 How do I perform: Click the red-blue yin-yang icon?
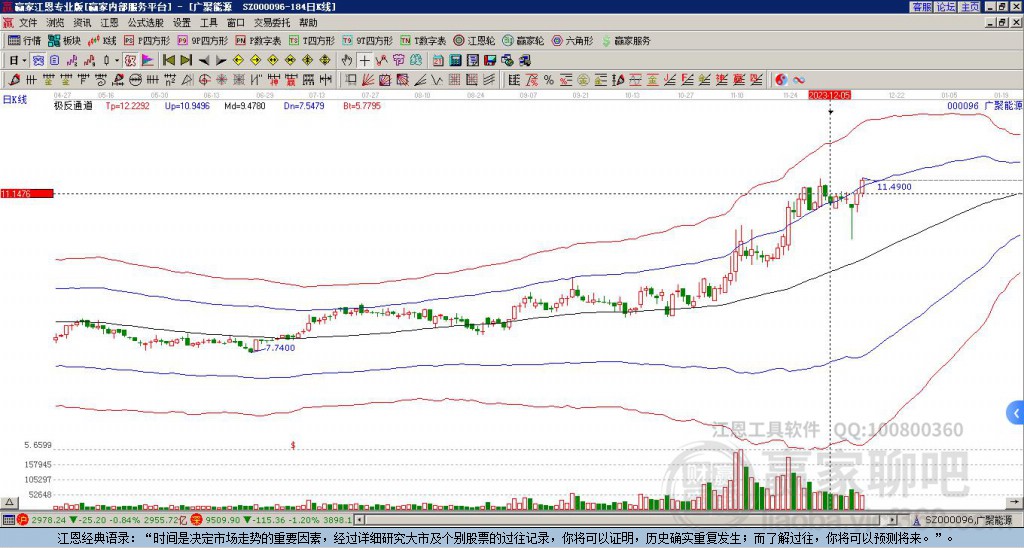click(781, 80)
